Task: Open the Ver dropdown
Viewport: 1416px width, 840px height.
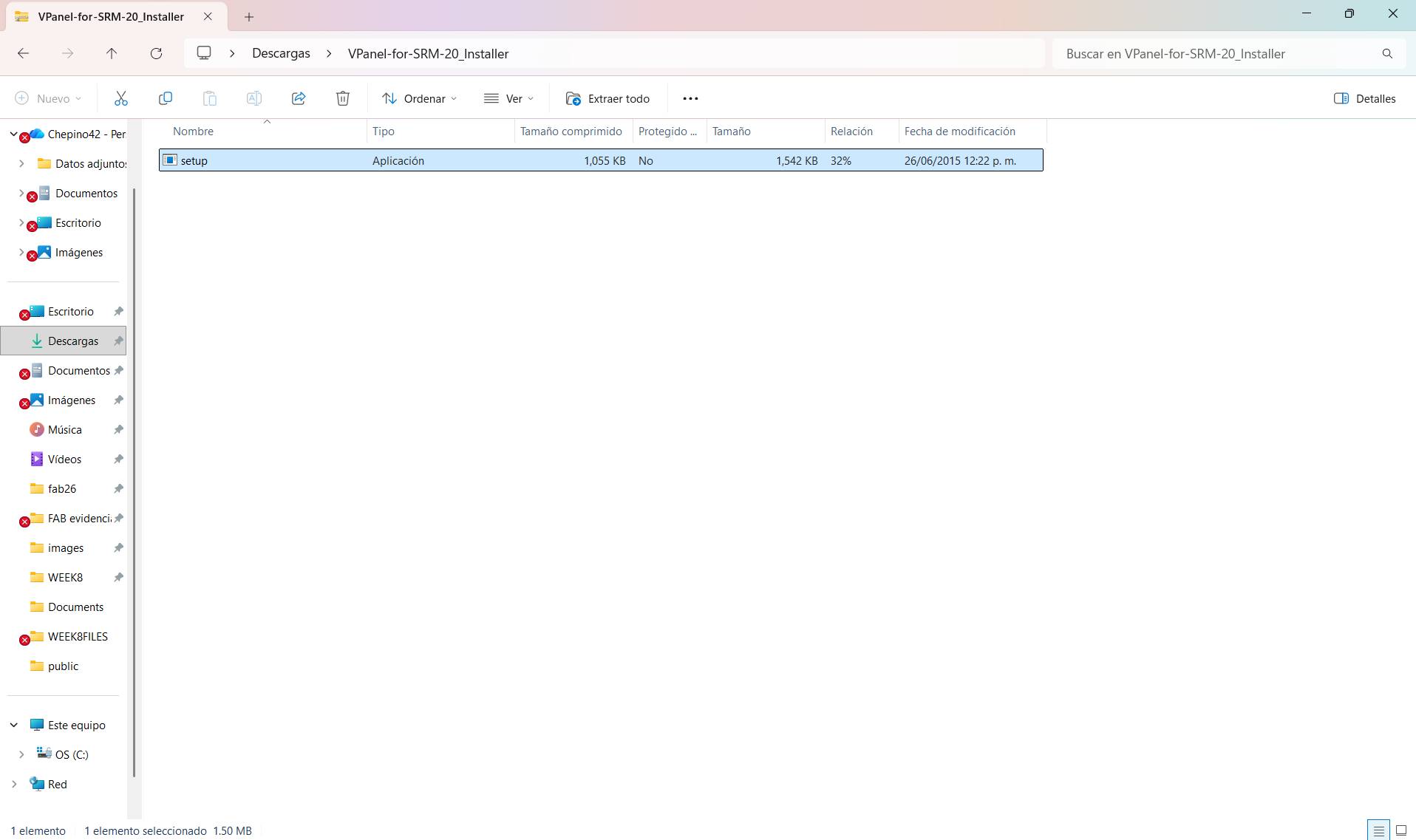Action: pyautogui.click(x=508, y=98)
